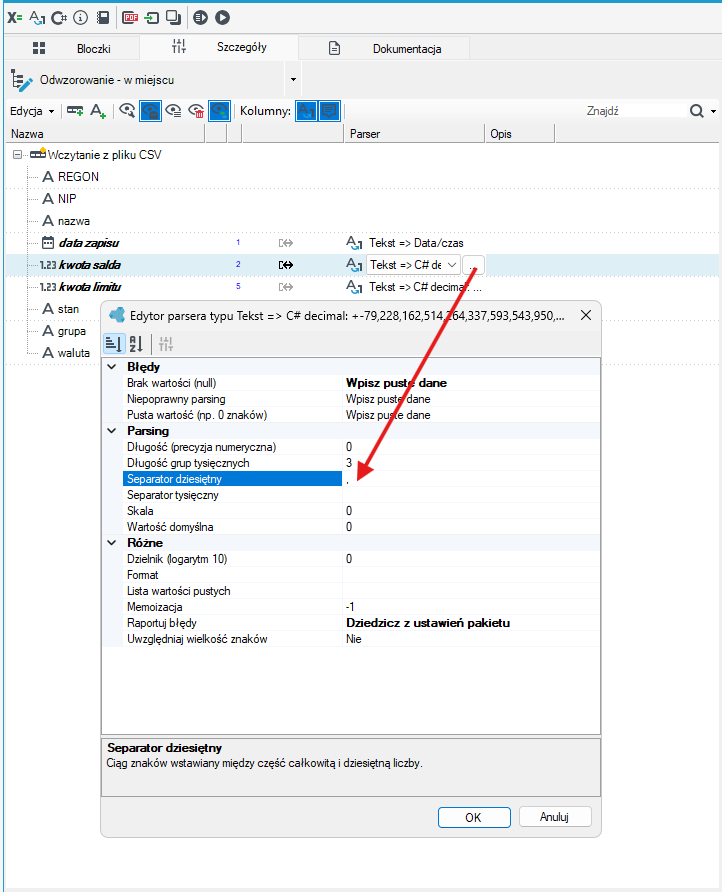This screenshot has width=722, height=892.
Task: Click the alphabetical sort icon in parser editor
Action: pyautogui.click(x=136, y=344)
